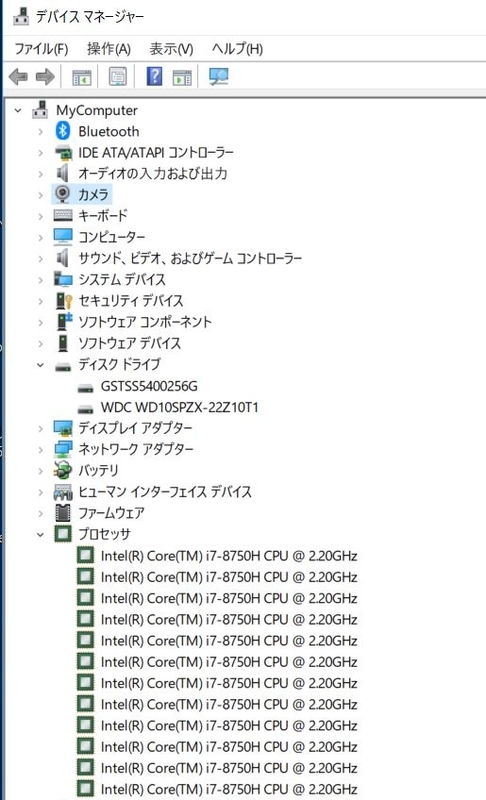Click the IDE ATA/ATAPI コントローラー icon
Viewport: 486px width, 800px height.
click(x=63, y=153)
